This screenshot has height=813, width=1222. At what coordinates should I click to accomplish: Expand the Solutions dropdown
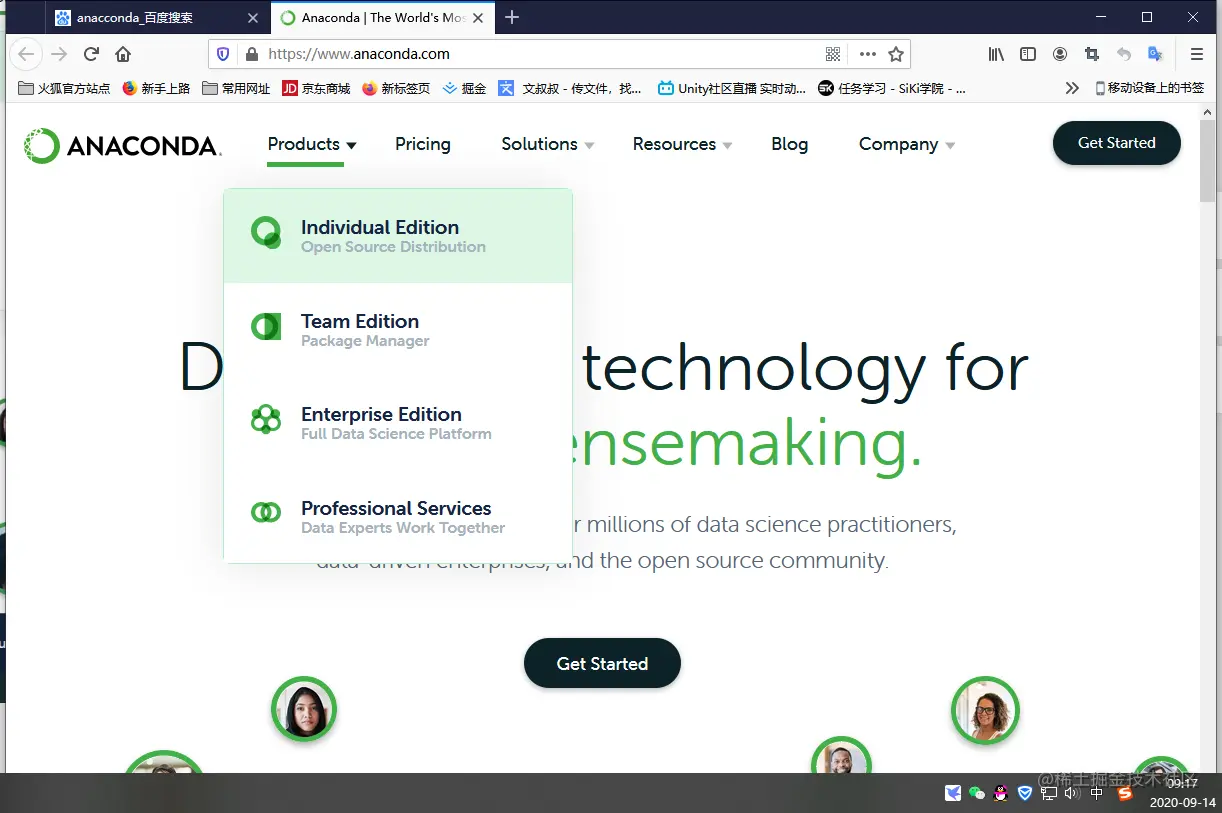(548, 144)
